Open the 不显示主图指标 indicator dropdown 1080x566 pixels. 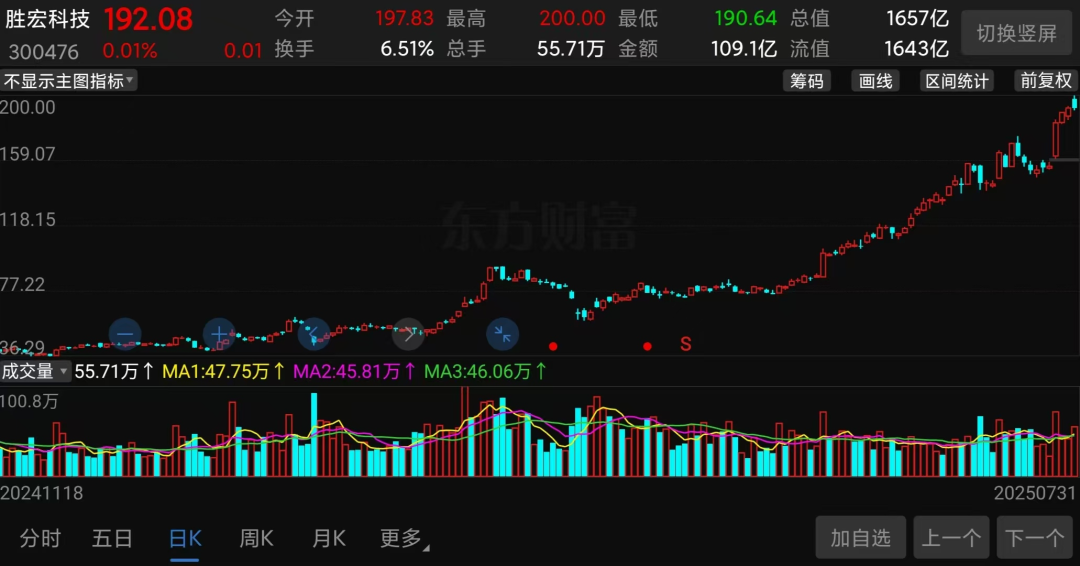click(69, 81)
